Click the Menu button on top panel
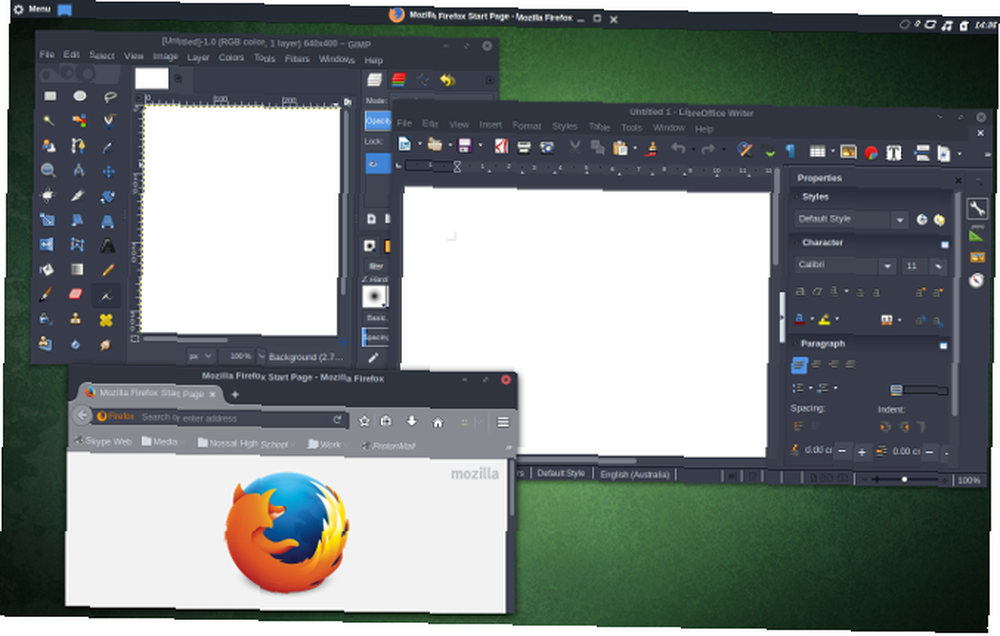The height and width of the screenshot is (636, 1000). coord(32,9)
